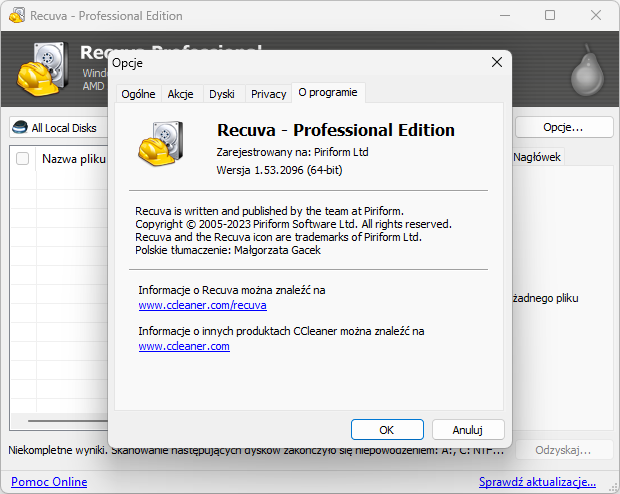Click the Odzyskaj... button in main window
Viewport: 620px width, 494px height.
pos(563,450)
